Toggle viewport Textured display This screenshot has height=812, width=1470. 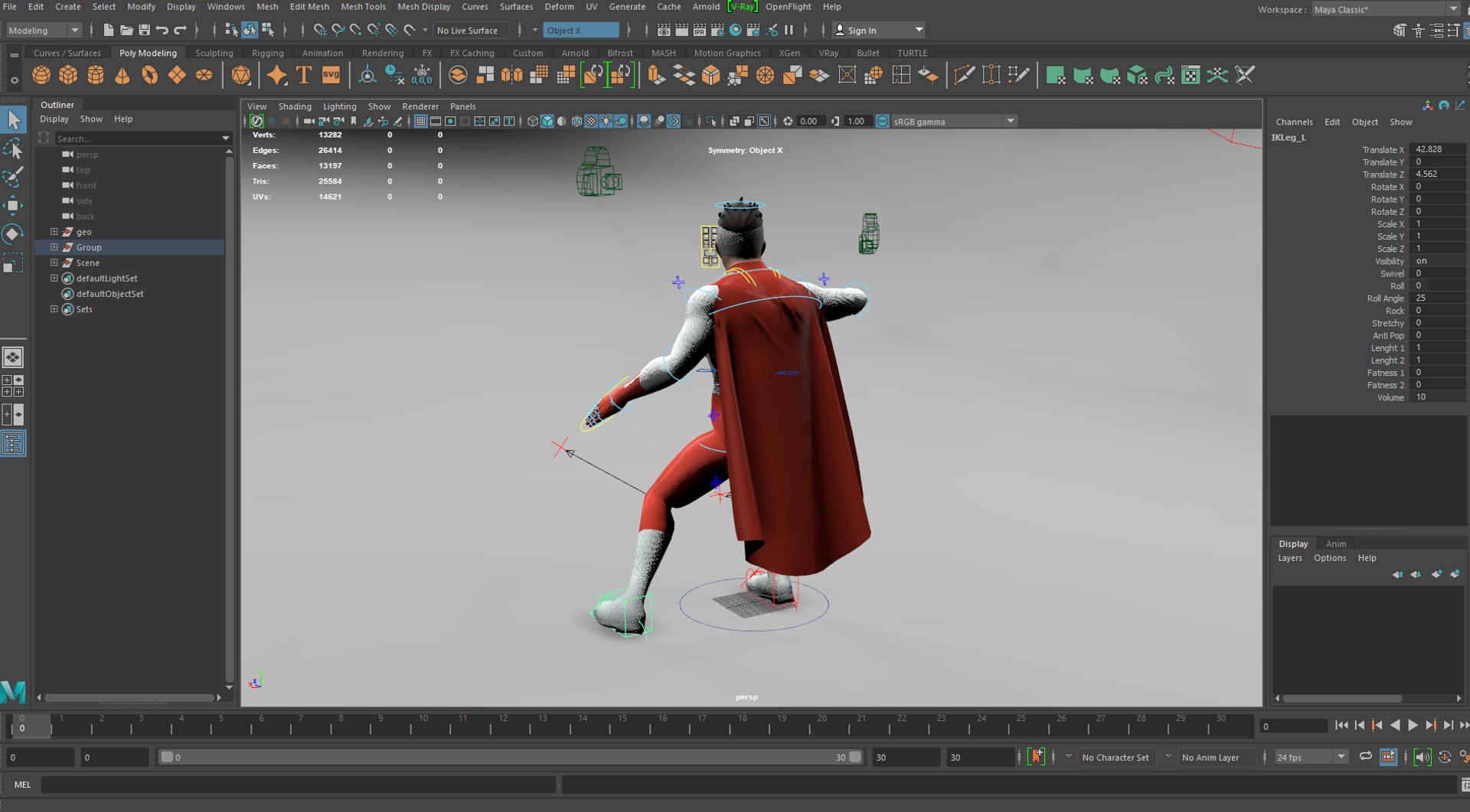click(x=591, y=122)
